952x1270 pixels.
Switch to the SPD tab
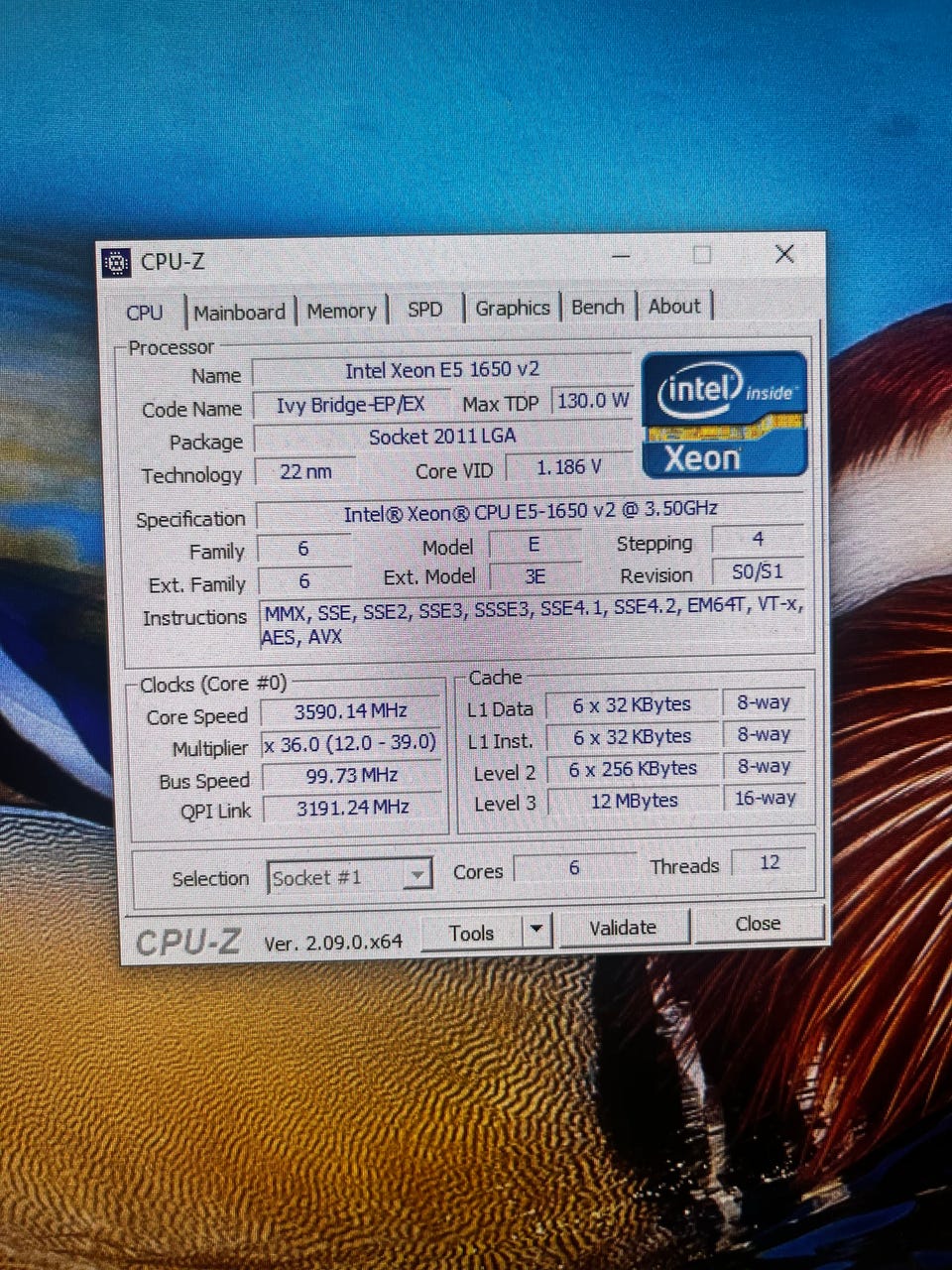coord(424,310)
